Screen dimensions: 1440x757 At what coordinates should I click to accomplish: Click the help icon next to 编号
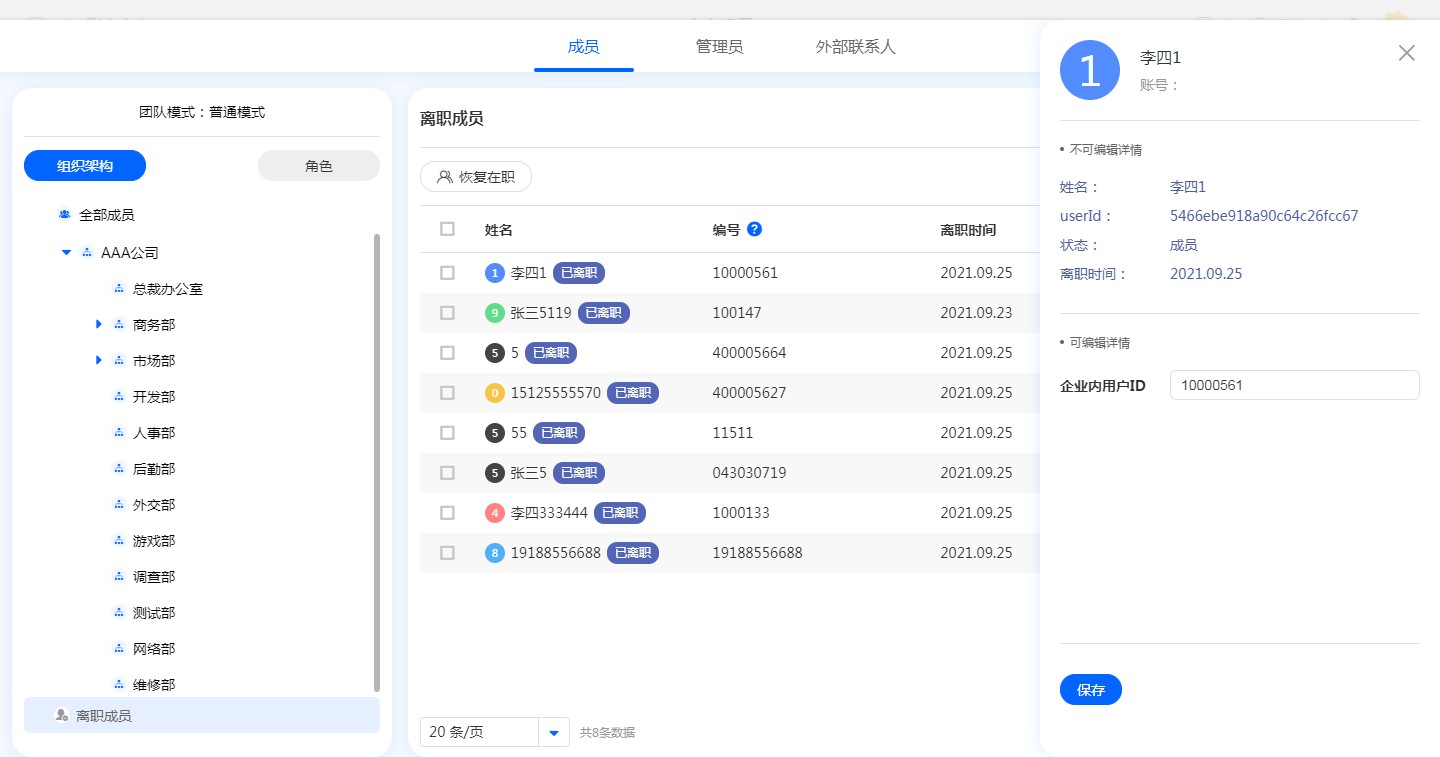[755, 229]
